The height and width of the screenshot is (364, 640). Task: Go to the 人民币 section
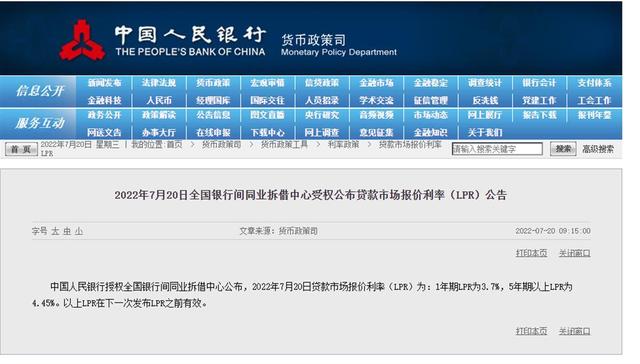point(159,100)
